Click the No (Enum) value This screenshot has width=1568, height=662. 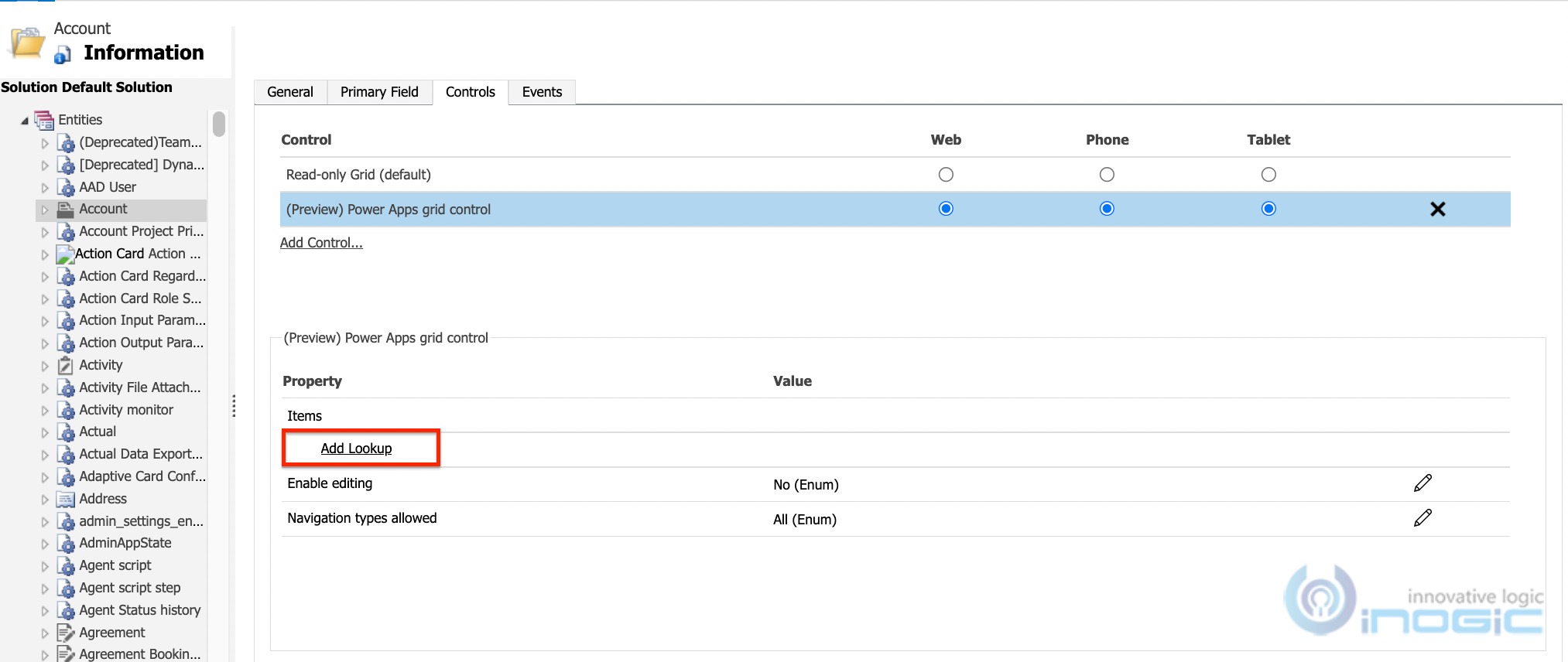click(806, 485)
